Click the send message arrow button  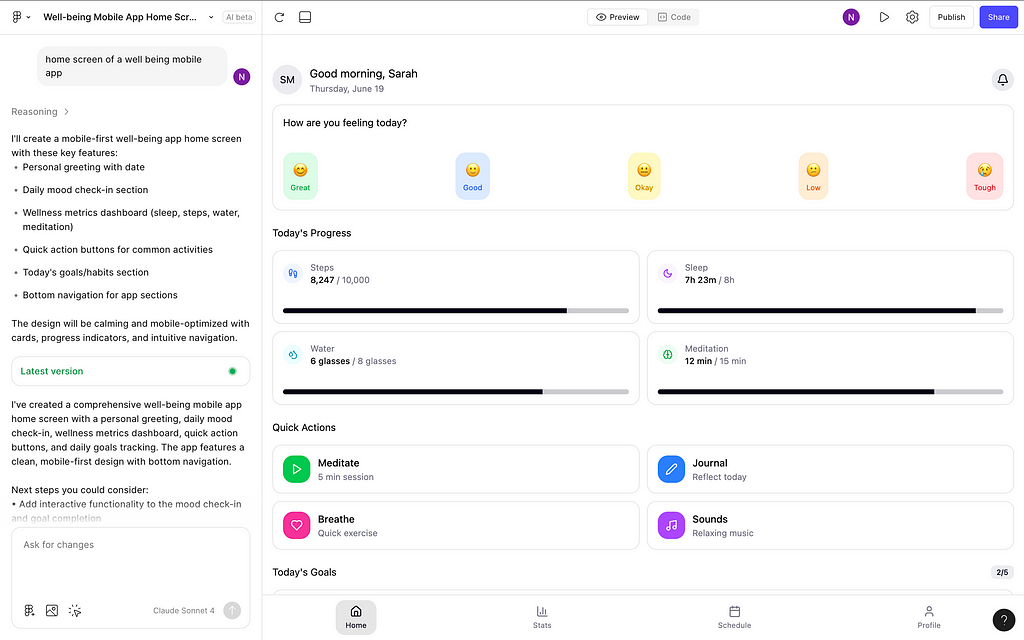(232, 611)
